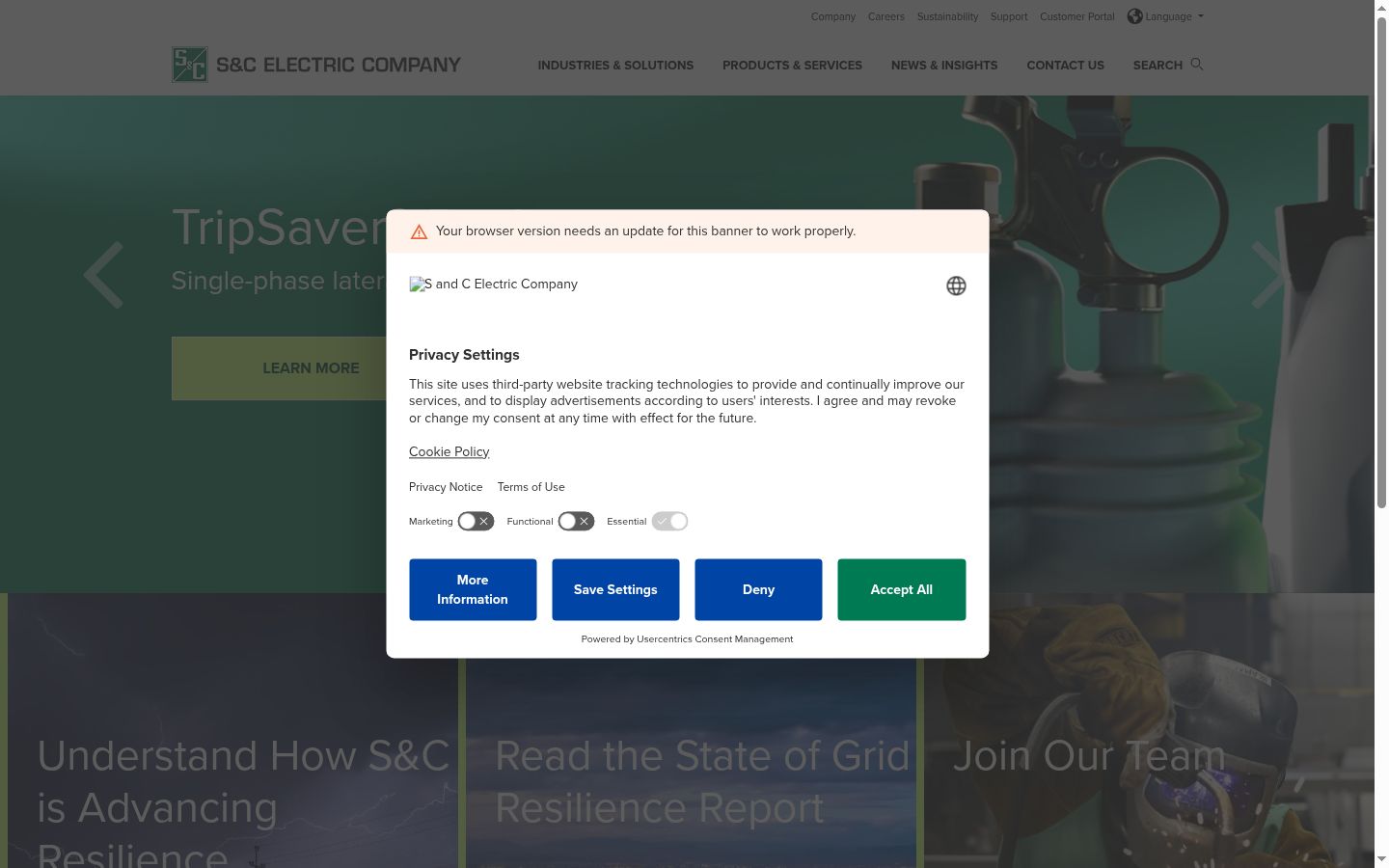Click the warning triangle icon in banner

[419, 231]
